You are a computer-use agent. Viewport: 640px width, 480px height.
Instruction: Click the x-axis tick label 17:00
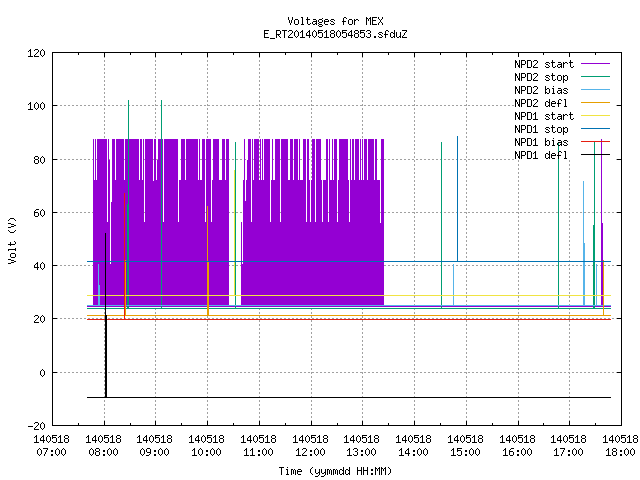point(568,452)
